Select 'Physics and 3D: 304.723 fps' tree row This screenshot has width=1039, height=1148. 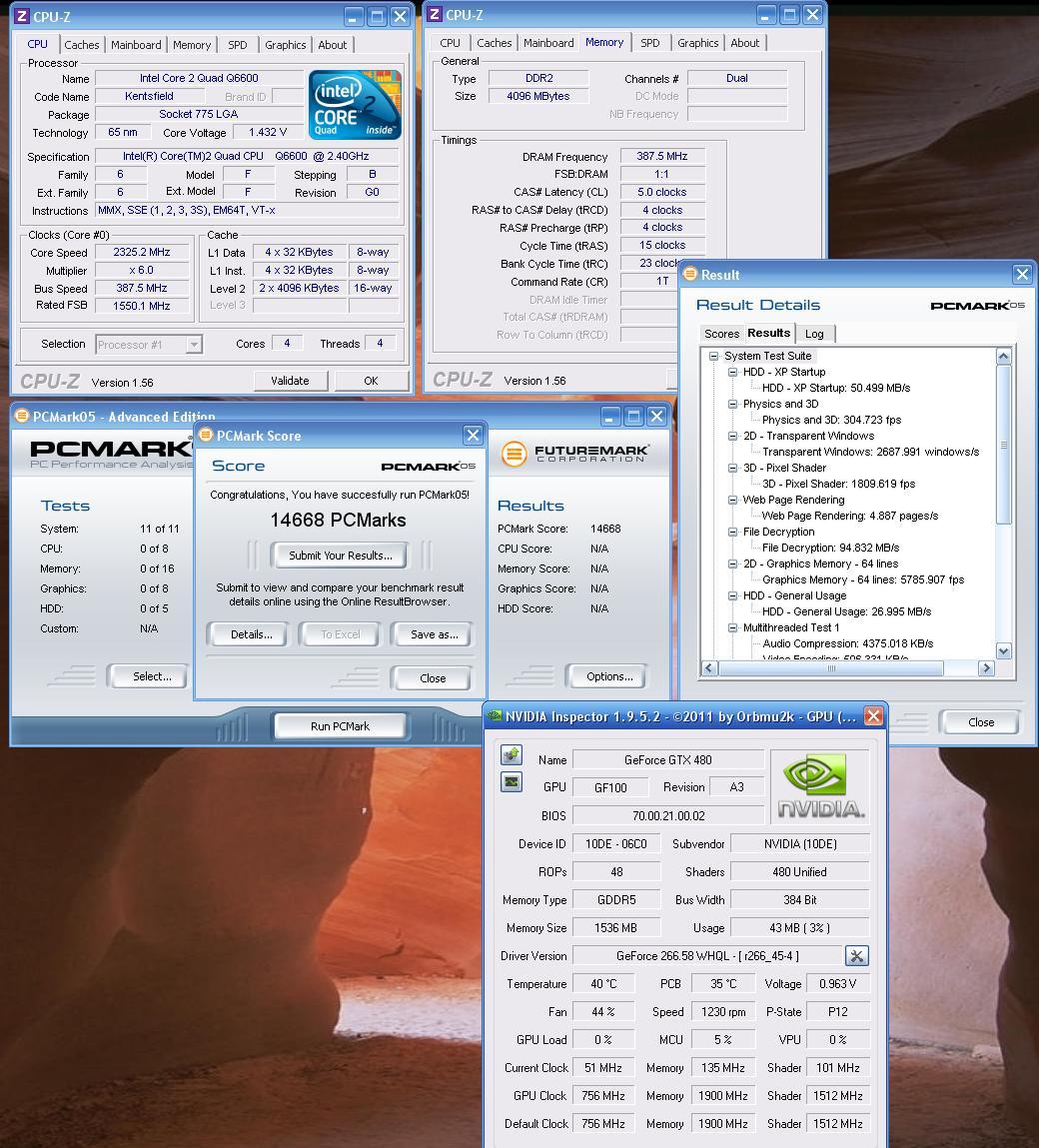pyautogui.click(x=831, y=421)
